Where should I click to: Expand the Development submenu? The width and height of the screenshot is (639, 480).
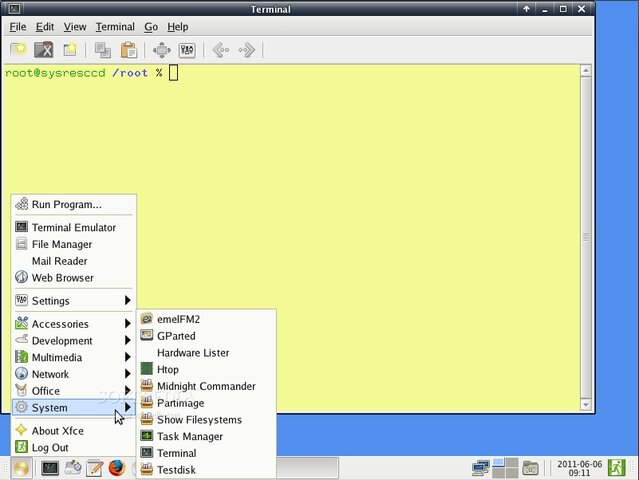[x=74, y=341]
